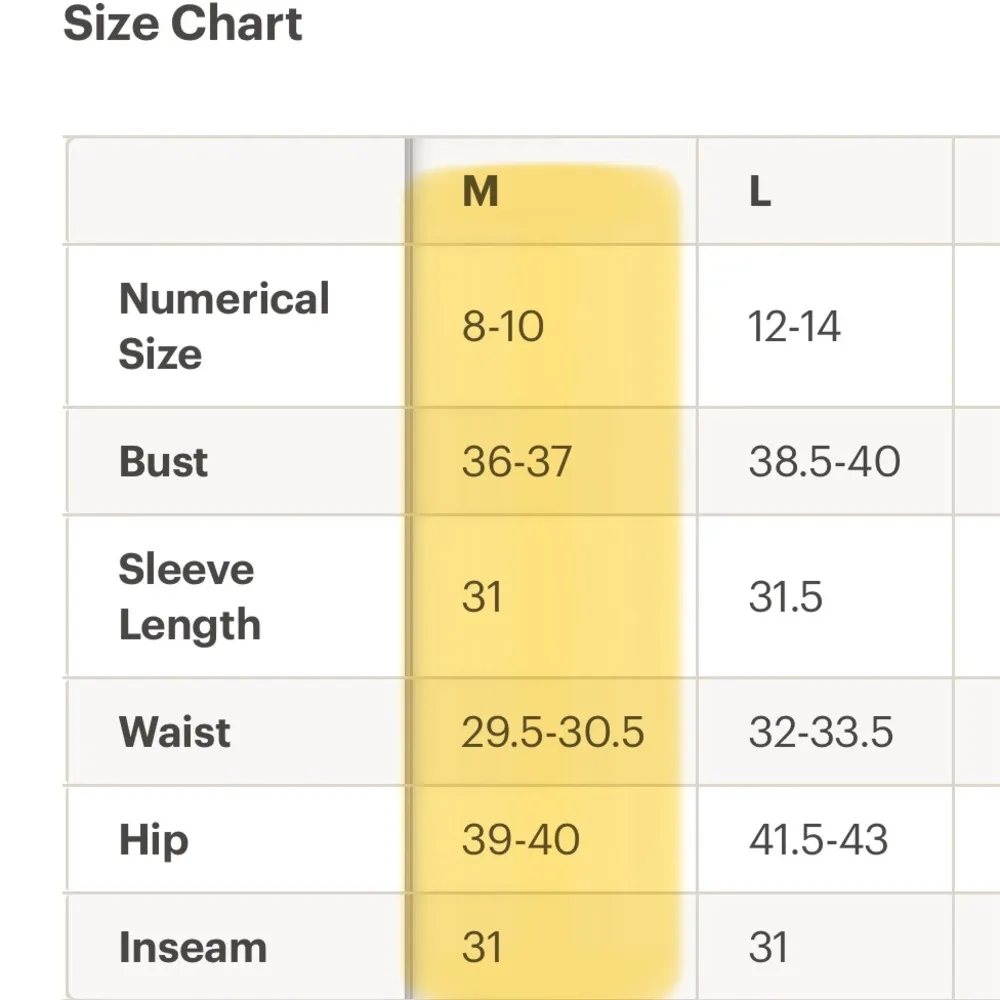The width and height of the screenshot is (1000, 1000).
Task: Select the L inseam value 31
Action: coord(768,948)
